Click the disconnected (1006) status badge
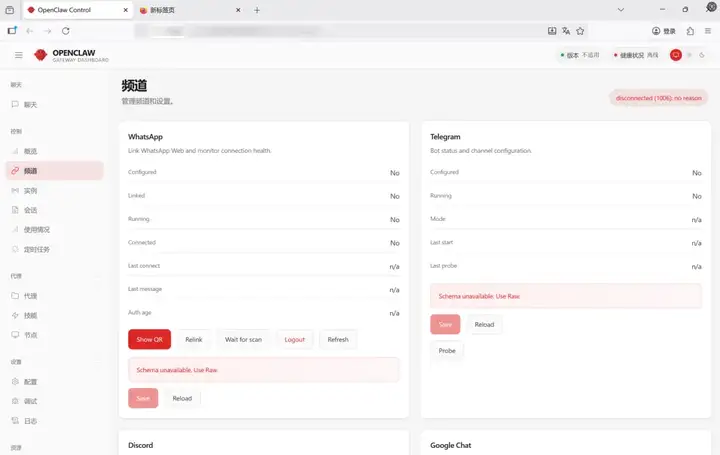This screenshot has height=455, width=720. pyautogui.click(x=658, y=98)
